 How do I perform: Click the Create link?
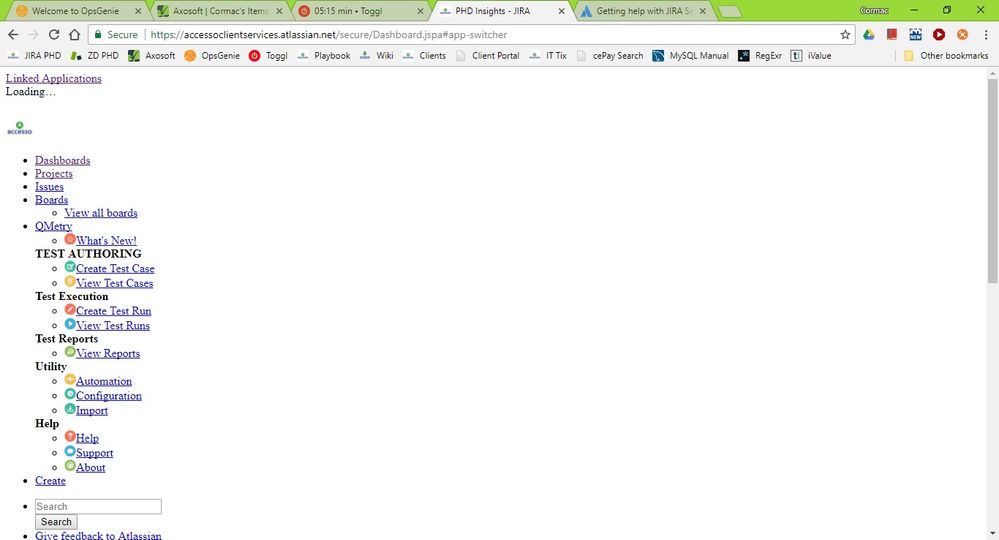[x=50, y=481]
